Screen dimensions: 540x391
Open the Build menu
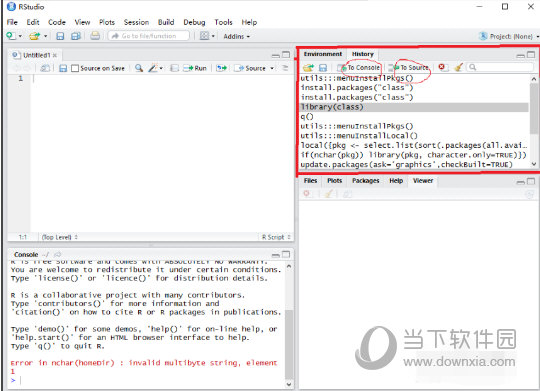tap(166, 22)
